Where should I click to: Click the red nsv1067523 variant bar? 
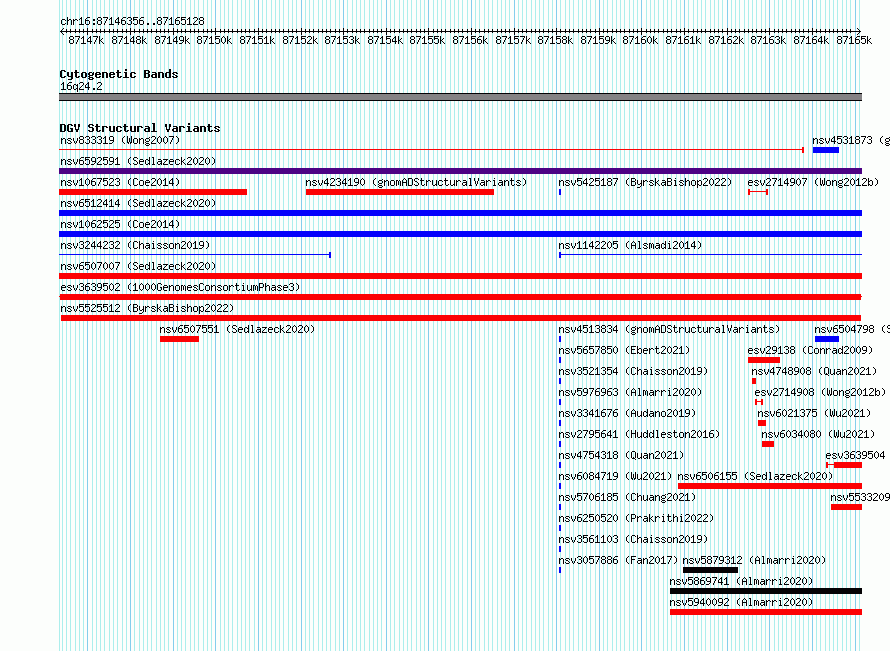(x=153, y=192)
